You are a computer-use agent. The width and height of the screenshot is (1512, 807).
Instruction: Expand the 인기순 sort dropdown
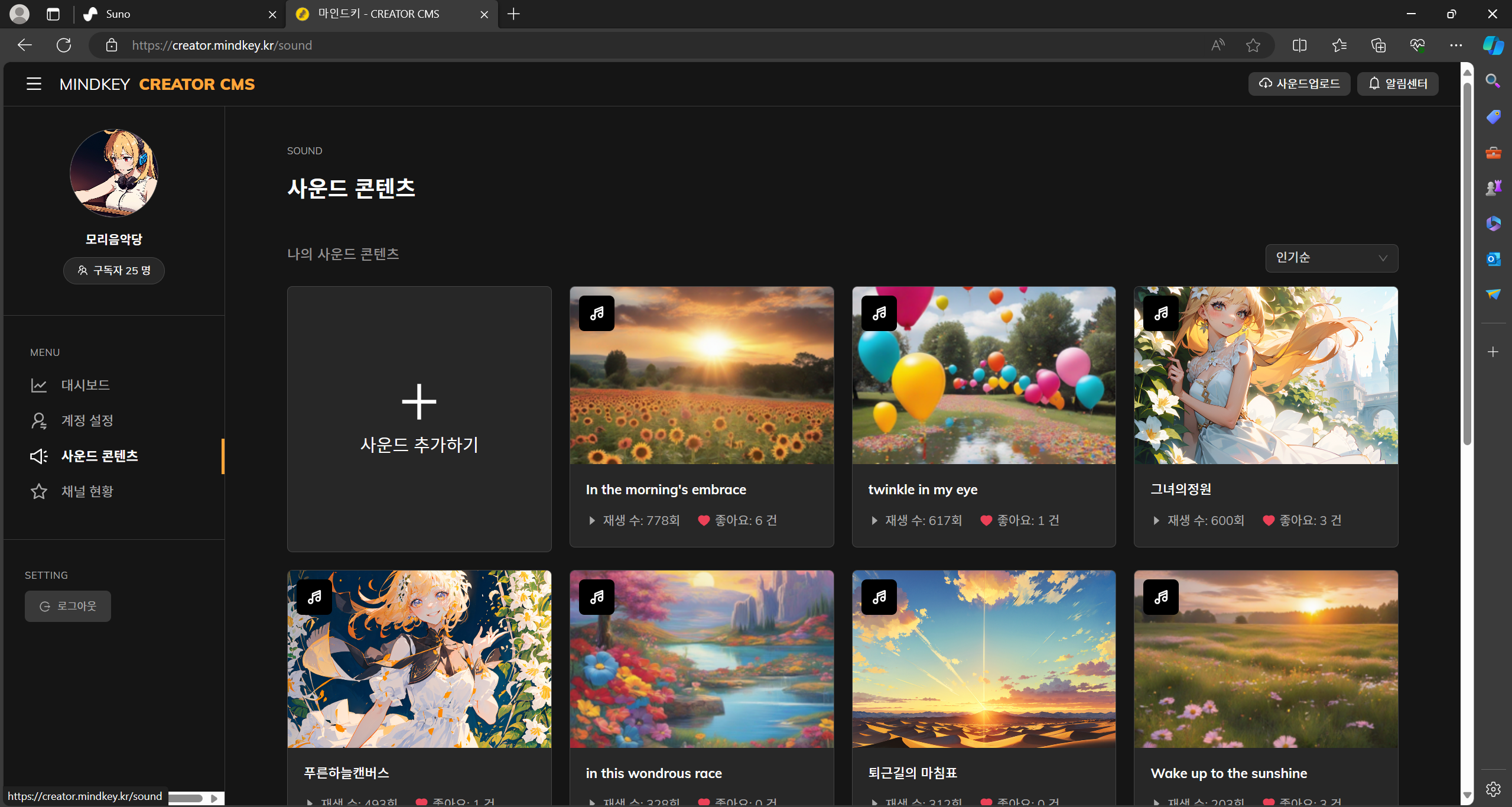click(x=1331, y=258)
